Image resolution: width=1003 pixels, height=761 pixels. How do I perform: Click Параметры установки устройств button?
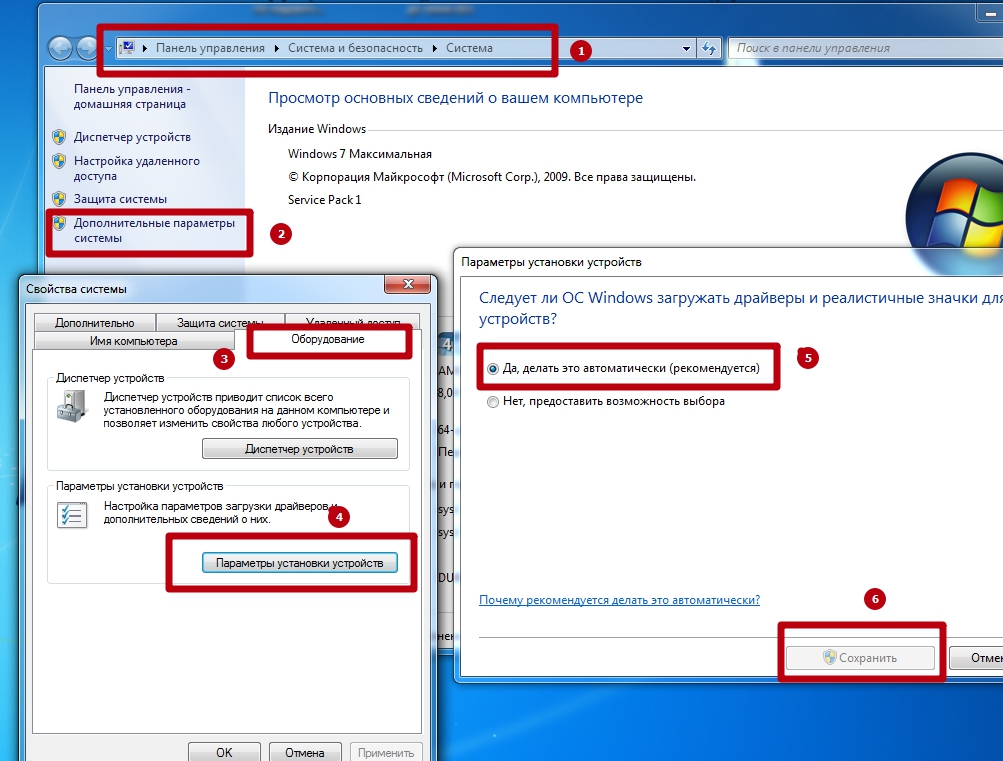[x=299, y=563]
